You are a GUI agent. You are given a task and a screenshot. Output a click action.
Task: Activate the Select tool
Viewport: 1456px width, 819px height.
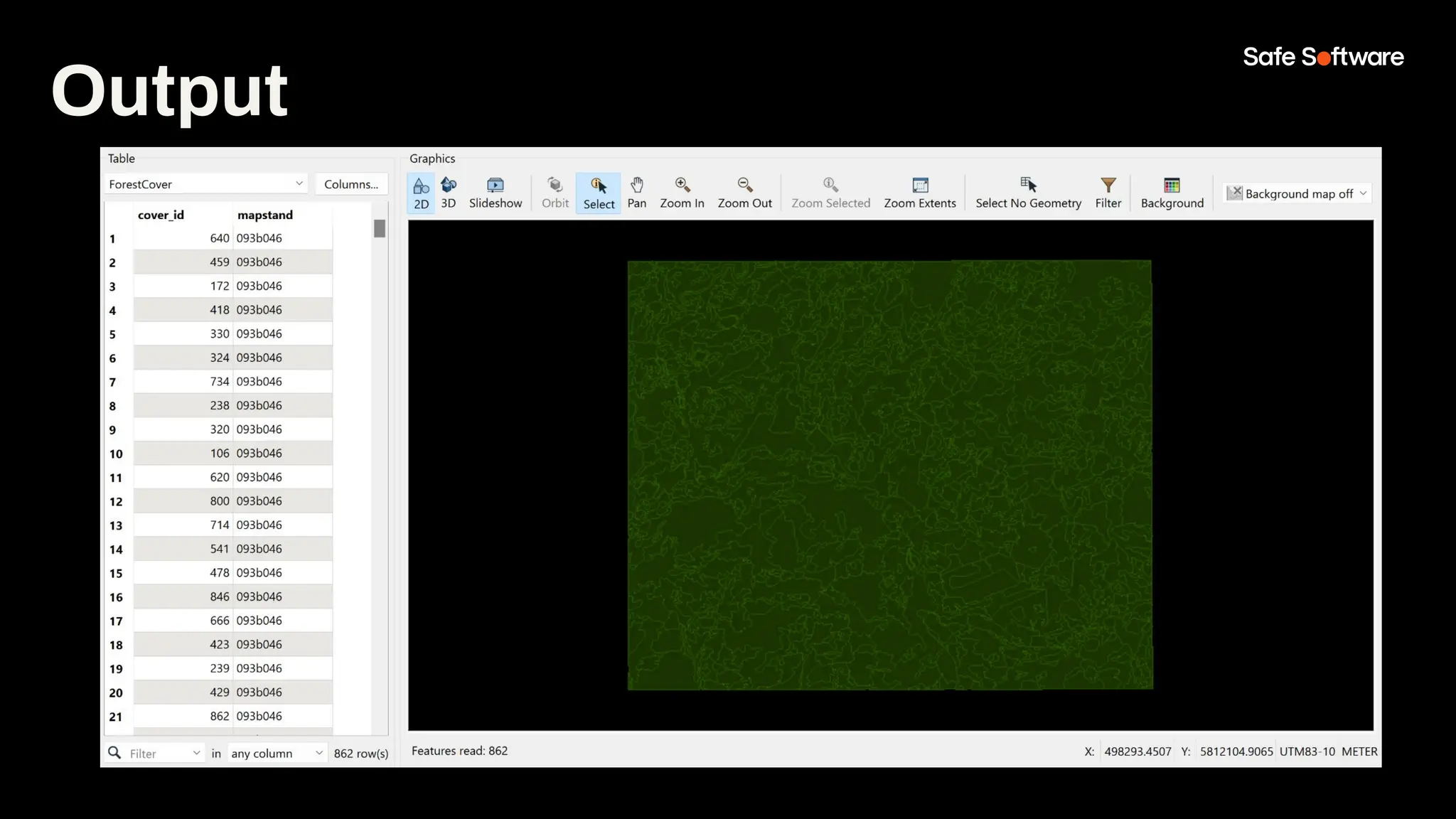pos(599,193)
